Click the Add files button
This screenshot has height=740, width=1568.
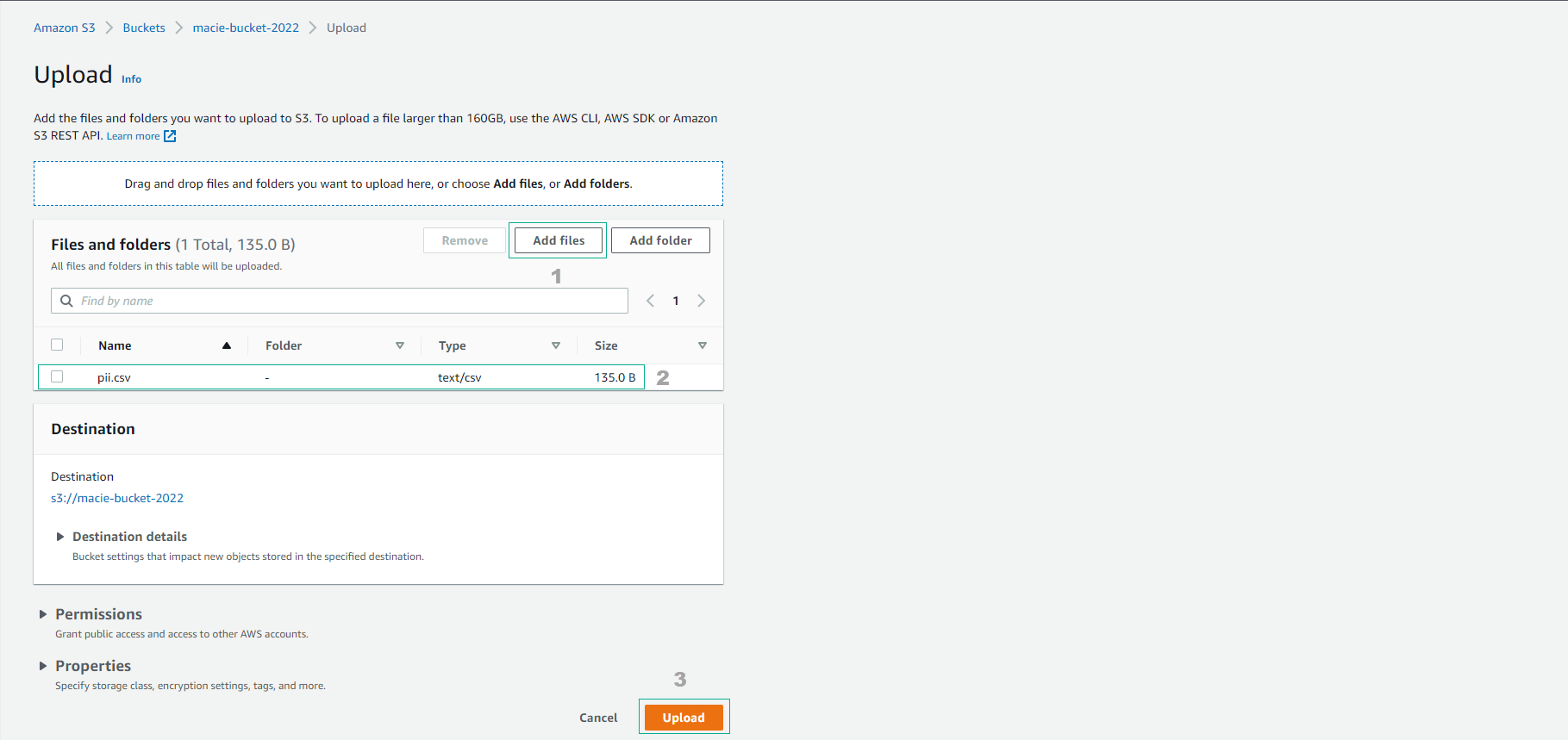559,240
